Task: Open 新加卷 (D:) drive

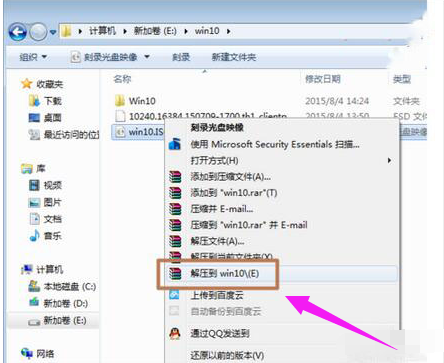Action: (x=58, y=303)
